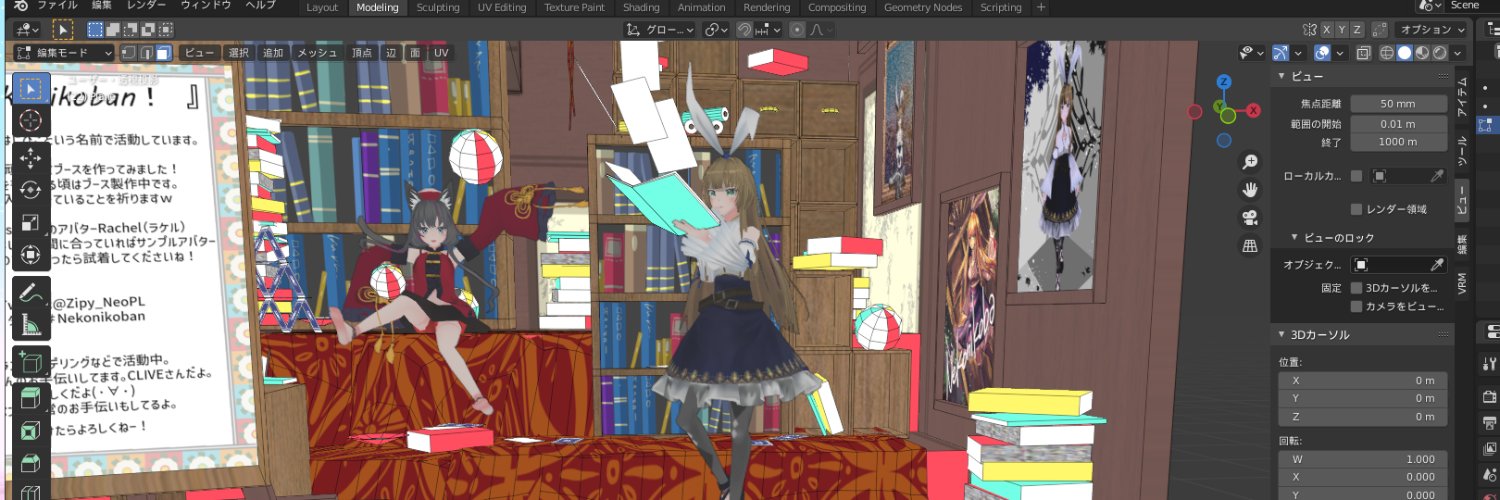Click the 終了 1000 m clip field

click(1398, 142)
